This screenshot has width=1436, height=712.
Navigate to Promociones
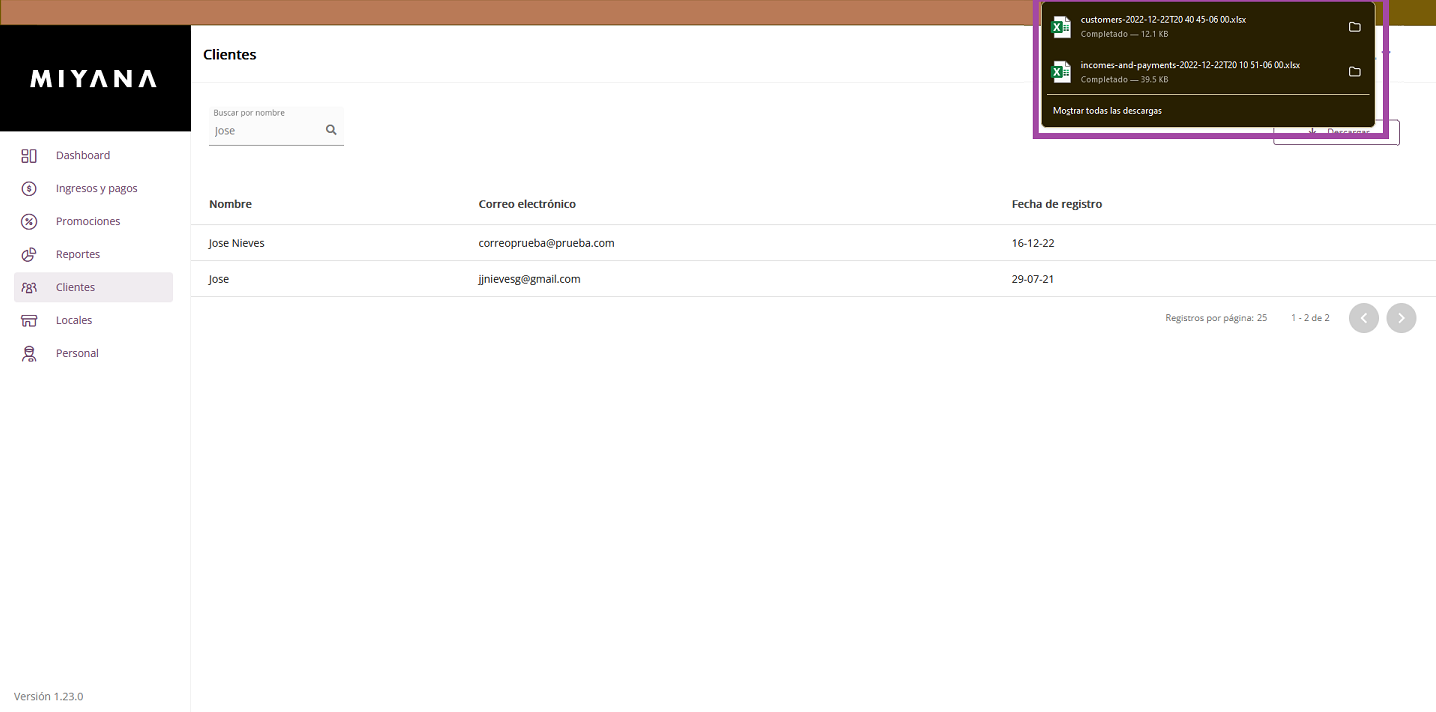94,221
